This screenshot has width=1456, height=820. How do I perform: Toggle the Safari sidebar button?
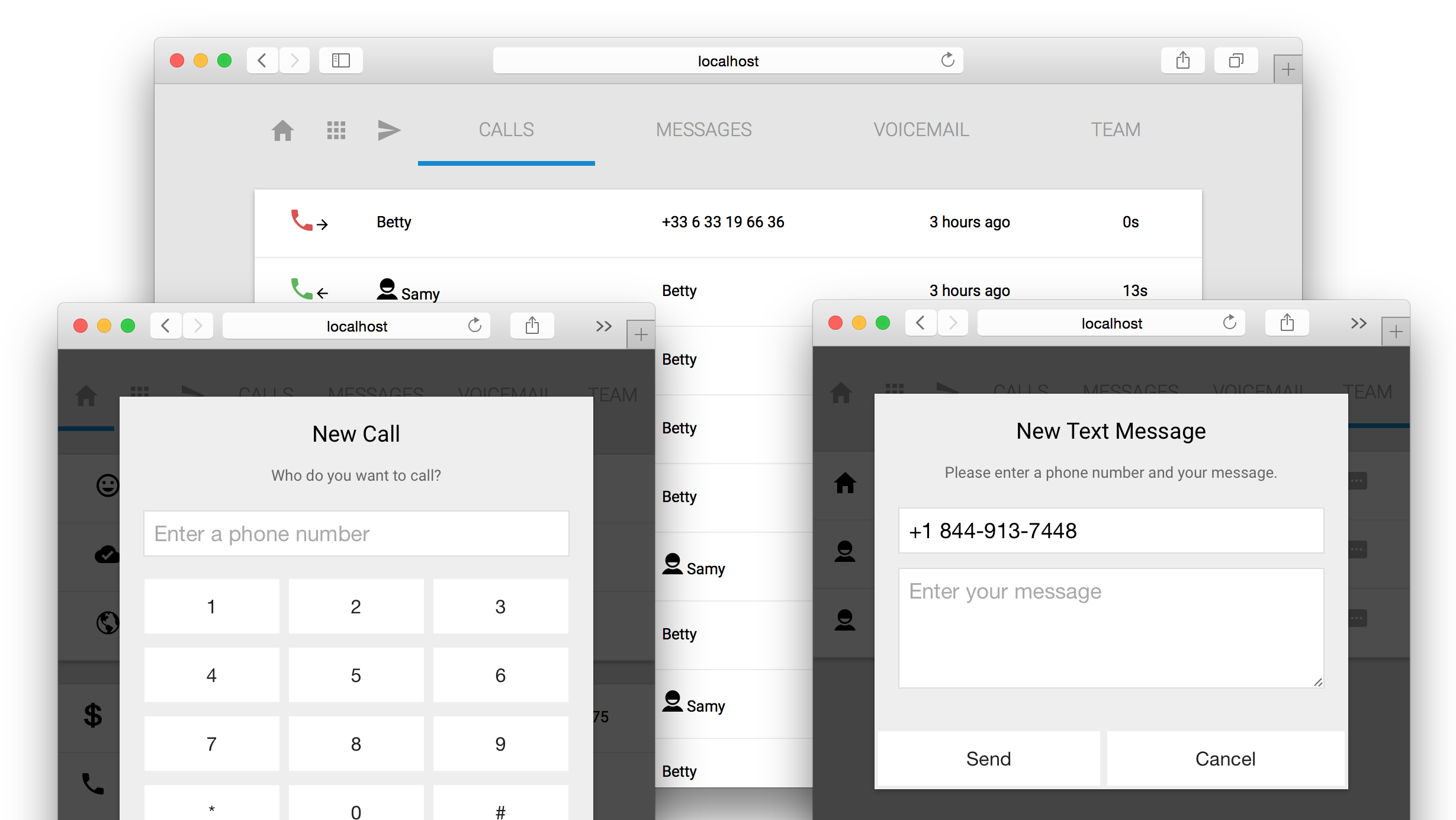click(x=341, y=60)
